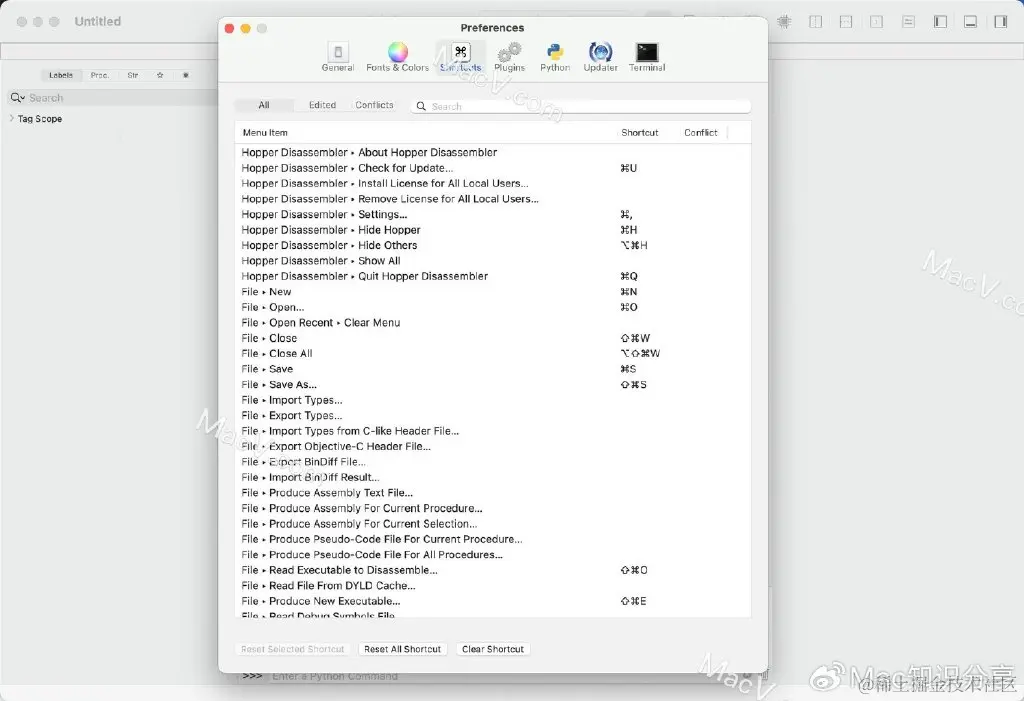The width and height of the screenshot is (1024, 701).
Task: Select the Check for Update... row
Action: (x=493, y=168)
